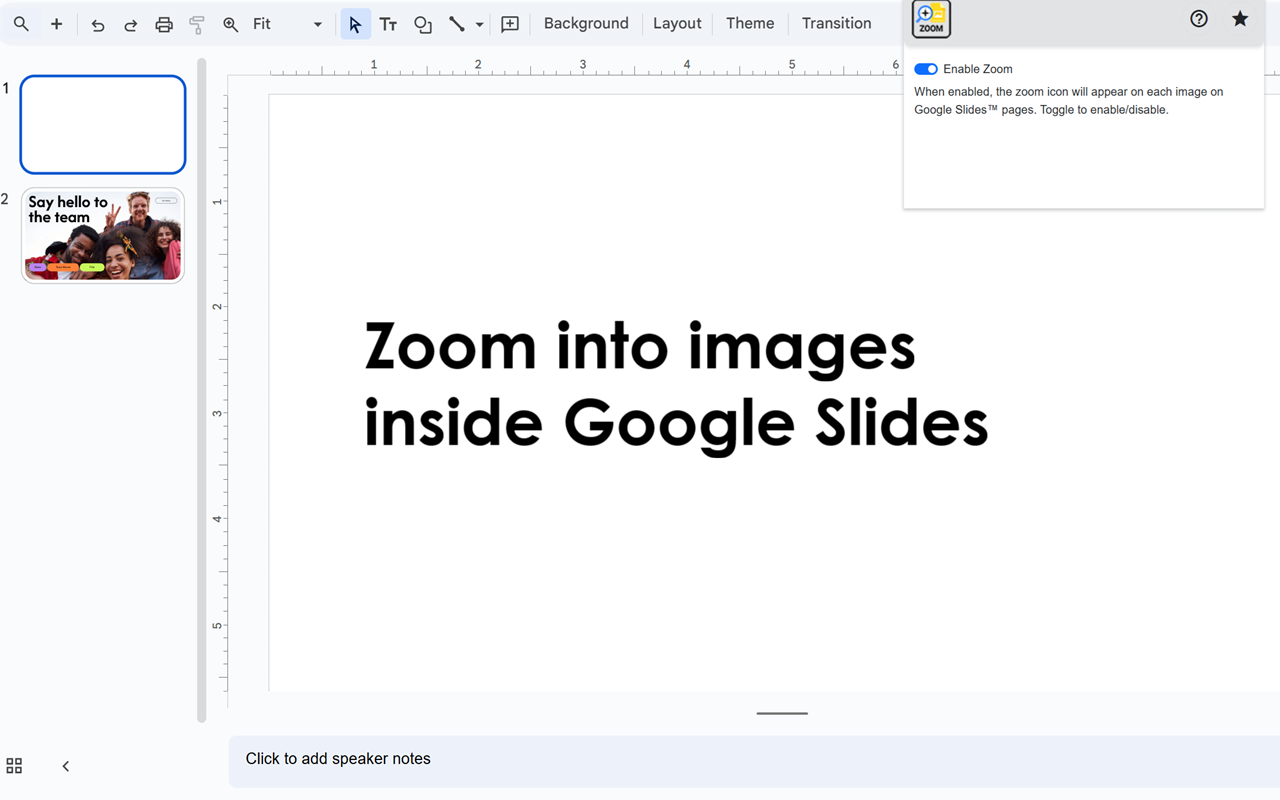The image size is (1280, 800).
Task: Select slide 1 thumbnail in filmstrip
Action: click(103, 125)
